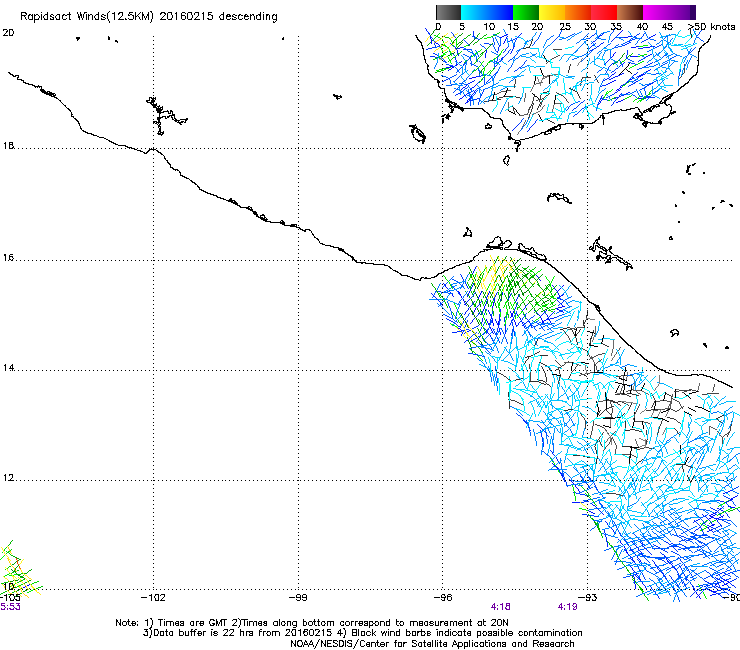Click the gray 0-5 knots legend swatch

(x=448, y=12)
